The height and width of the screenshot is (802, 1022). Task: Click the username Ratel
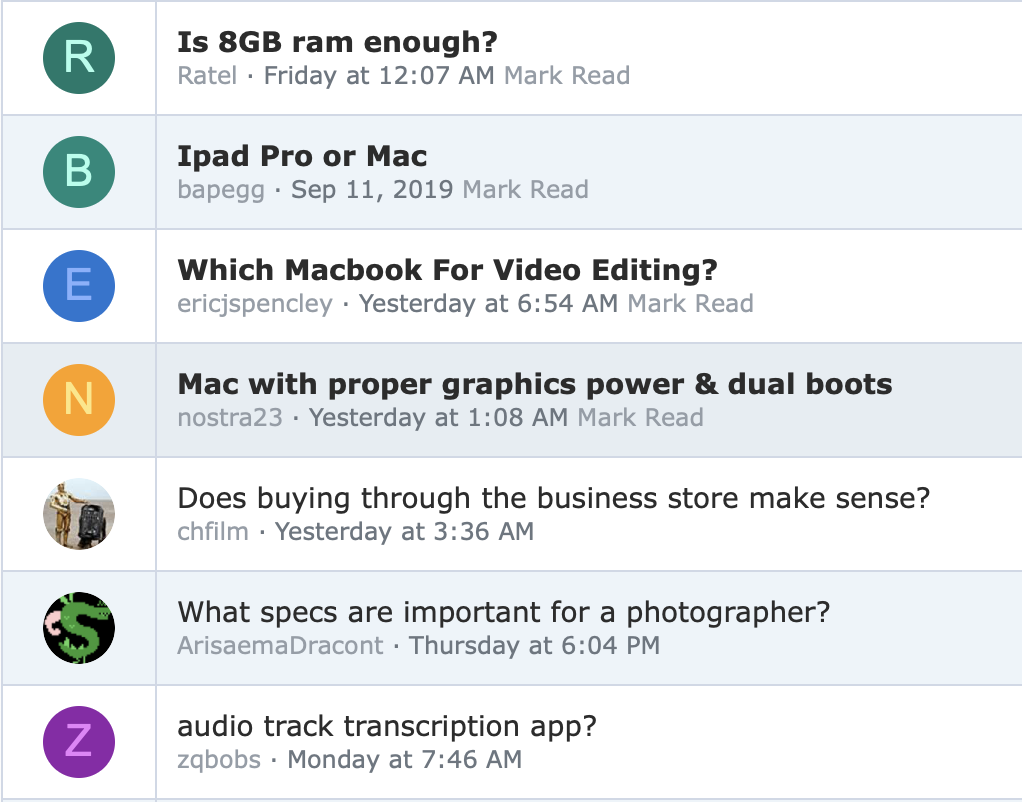tap(207, 76)
